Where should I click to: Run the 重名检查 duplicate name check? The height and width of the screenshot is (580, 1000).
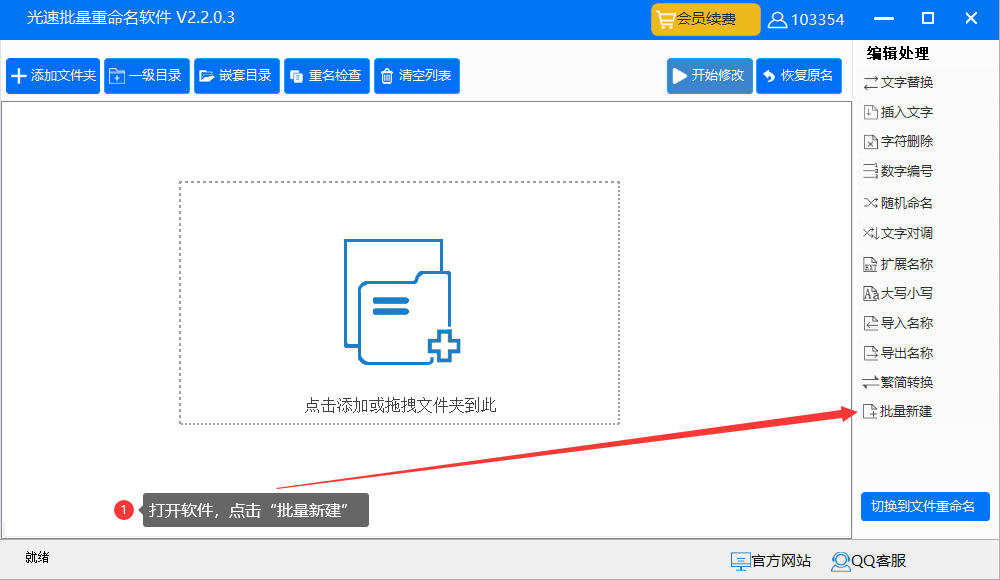[x=327, y=76]
